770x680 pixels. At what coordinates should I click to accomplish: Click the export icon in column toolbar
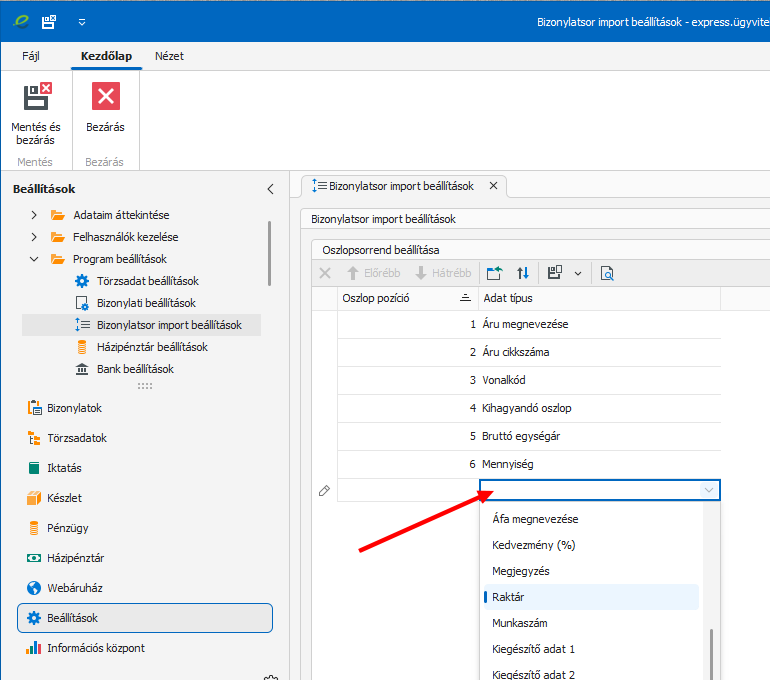coord(494,273)
